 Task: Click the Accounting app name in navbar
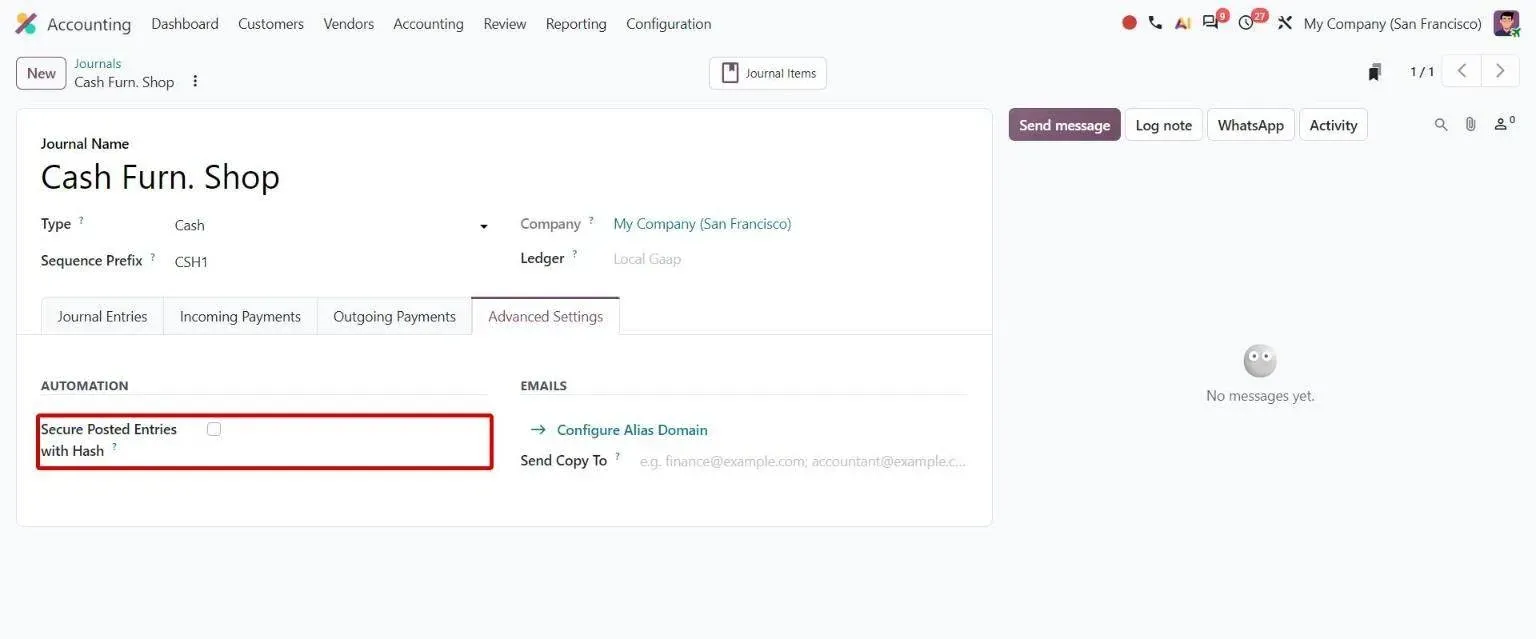point(89,24)
